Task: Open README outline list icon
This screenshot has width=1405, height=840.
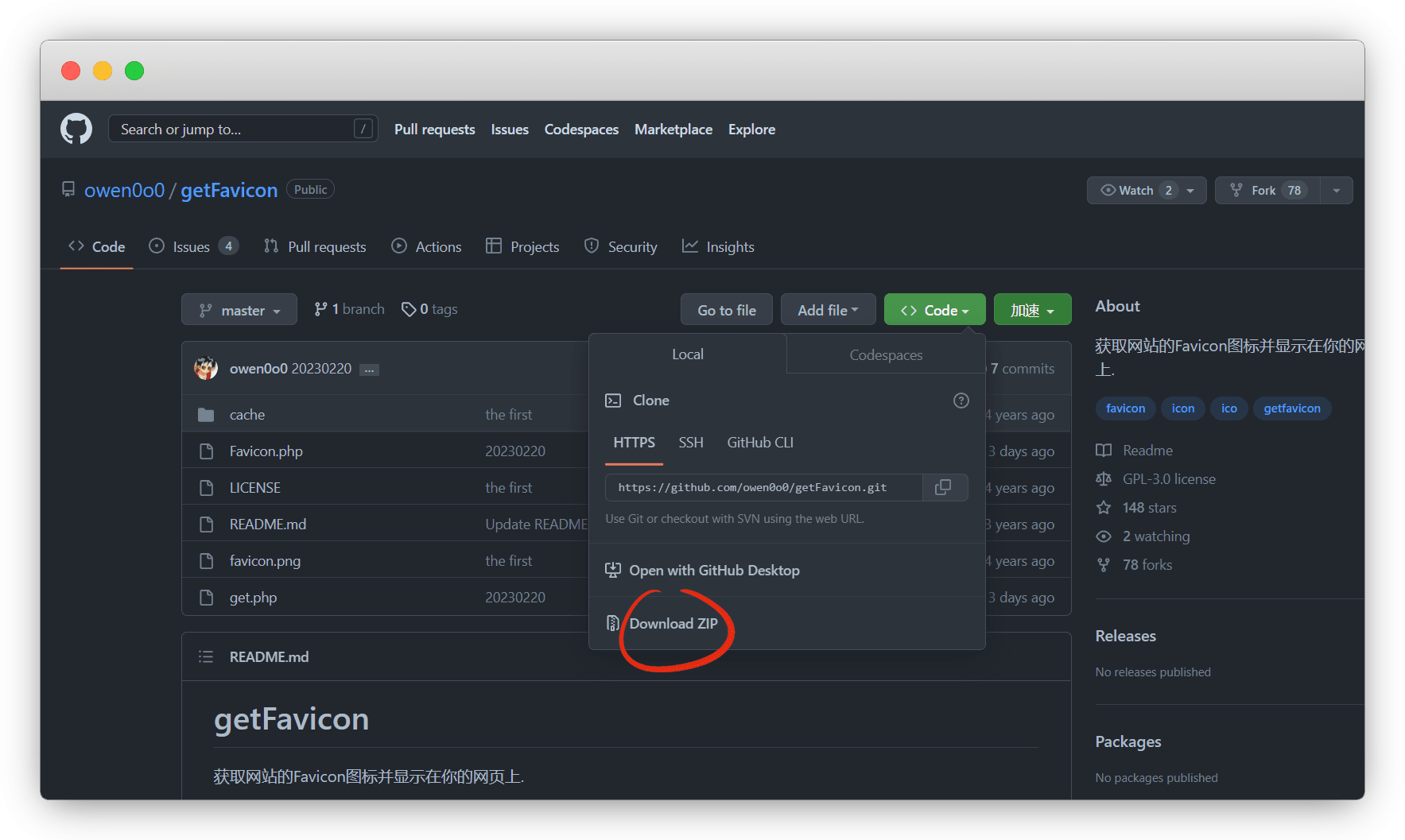Action: pos(206,657)
